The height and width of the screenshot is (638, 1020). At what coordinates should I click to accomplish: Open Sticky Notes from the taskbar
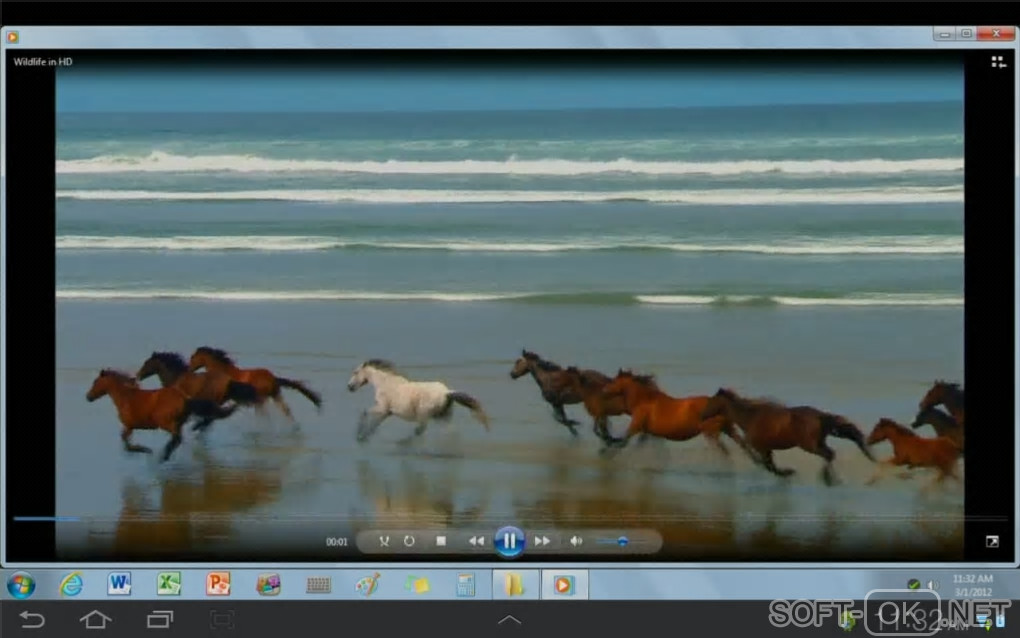click(x=417, y=585)
